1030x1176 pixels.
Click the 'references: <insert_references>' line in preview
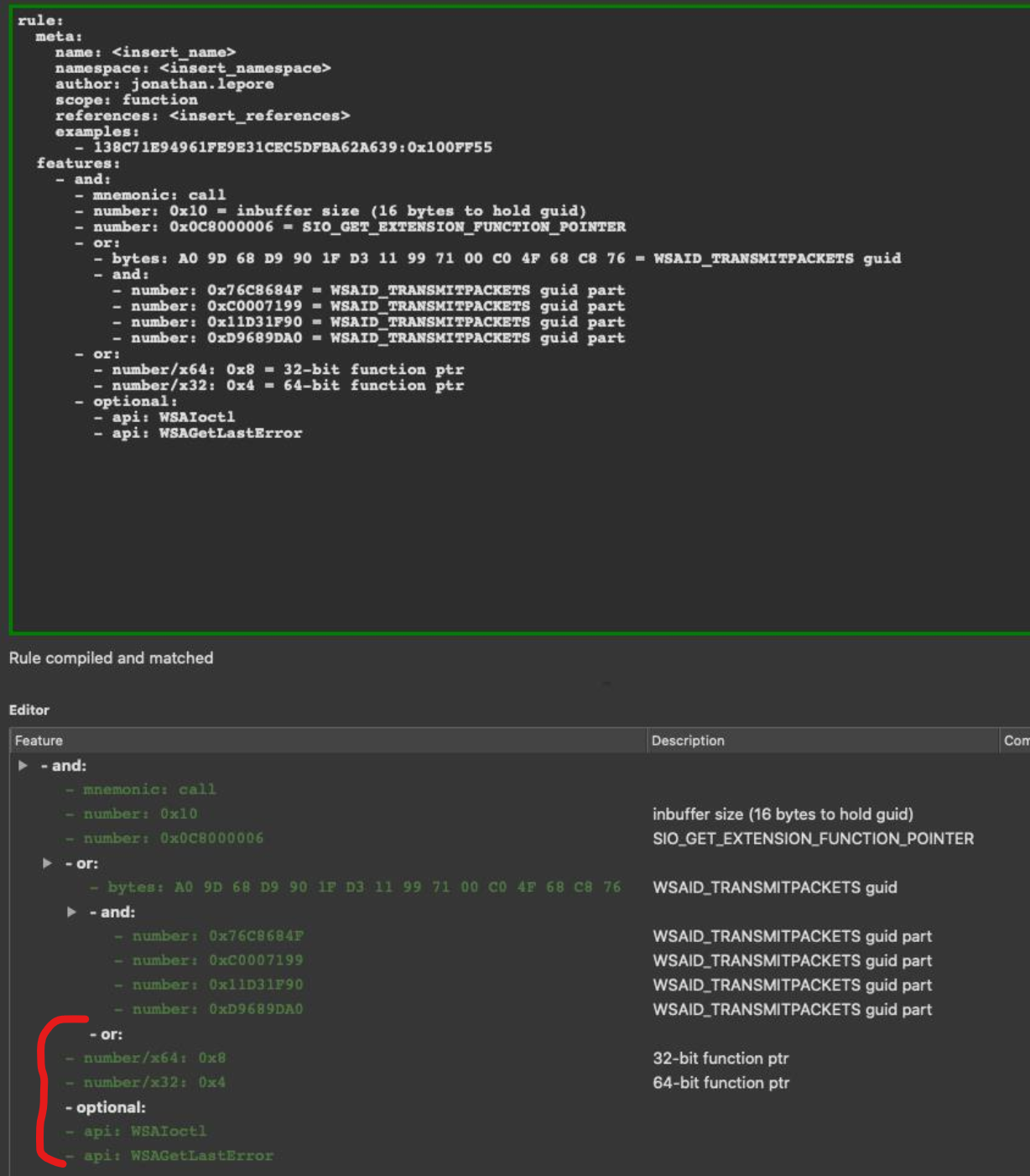pos(202,116)
